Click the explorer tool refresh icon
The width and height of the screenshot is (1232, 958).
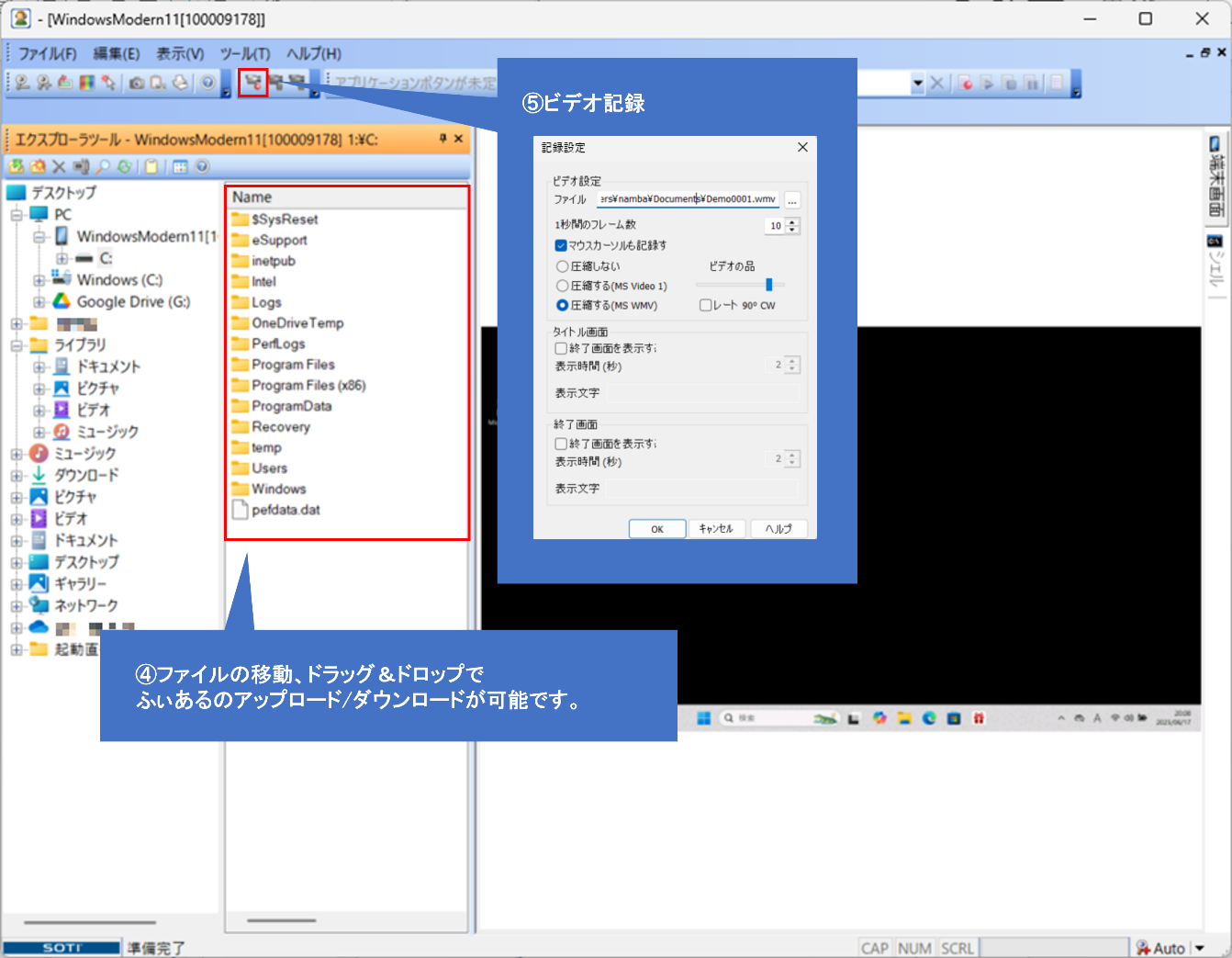(124, 166)
